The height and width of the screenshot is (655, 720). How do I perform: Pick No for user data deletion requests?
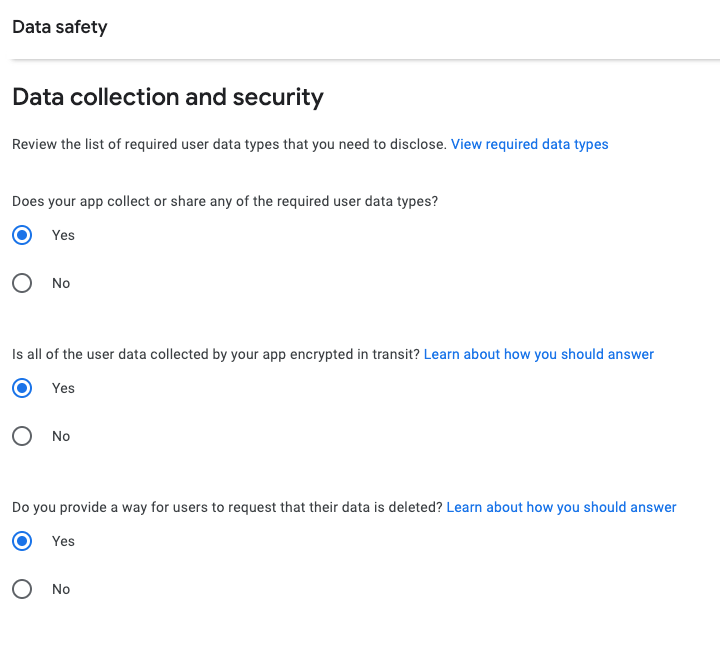(x=22, y=589)
